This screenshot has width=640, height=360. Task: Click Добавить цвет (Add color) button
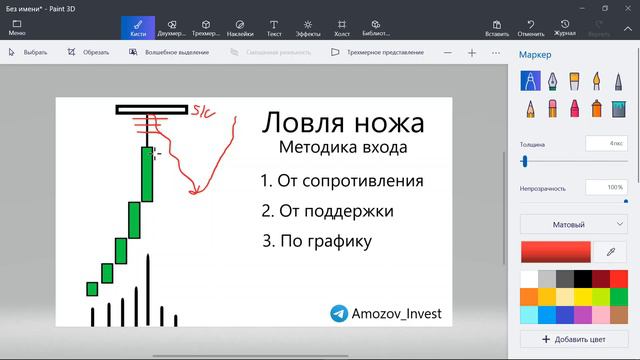(574, 339)
